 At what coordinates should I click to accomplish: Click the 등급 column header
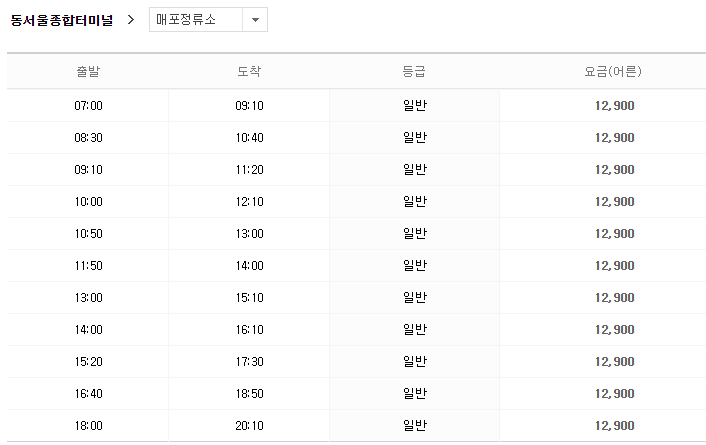click(x=414, y=72)
